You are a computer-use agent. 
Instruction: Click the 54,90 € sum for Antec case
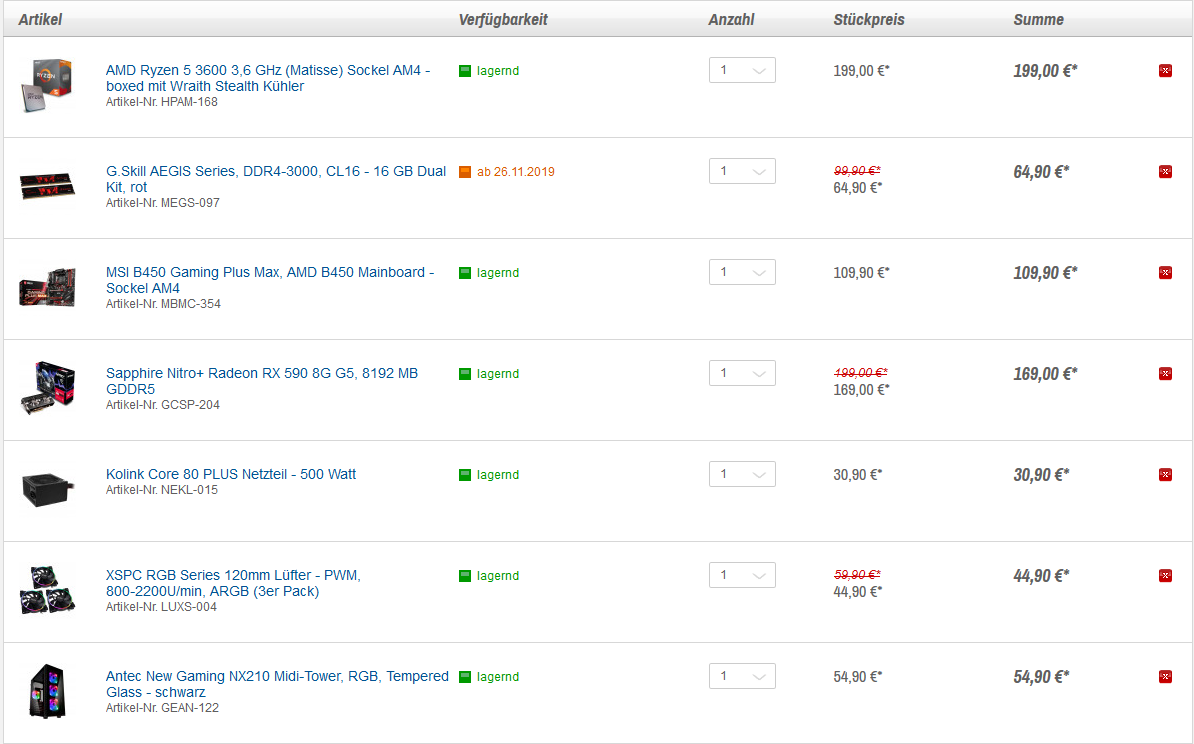click(x=1041, y=676)
